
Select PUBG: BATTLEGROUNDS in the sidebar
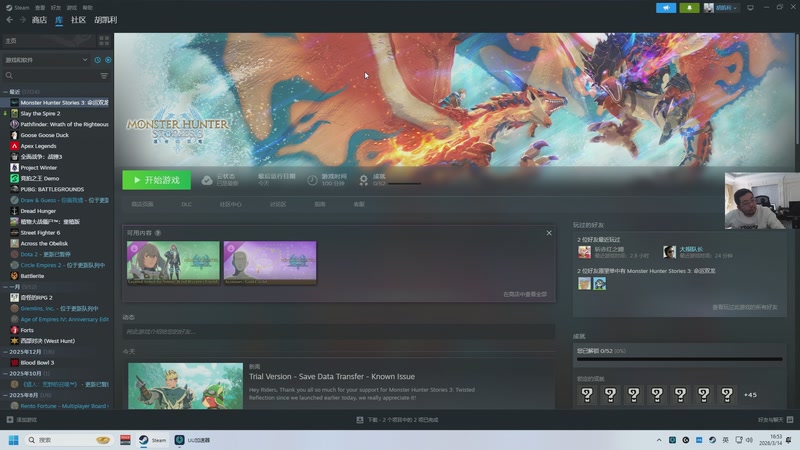coord(52,189)
